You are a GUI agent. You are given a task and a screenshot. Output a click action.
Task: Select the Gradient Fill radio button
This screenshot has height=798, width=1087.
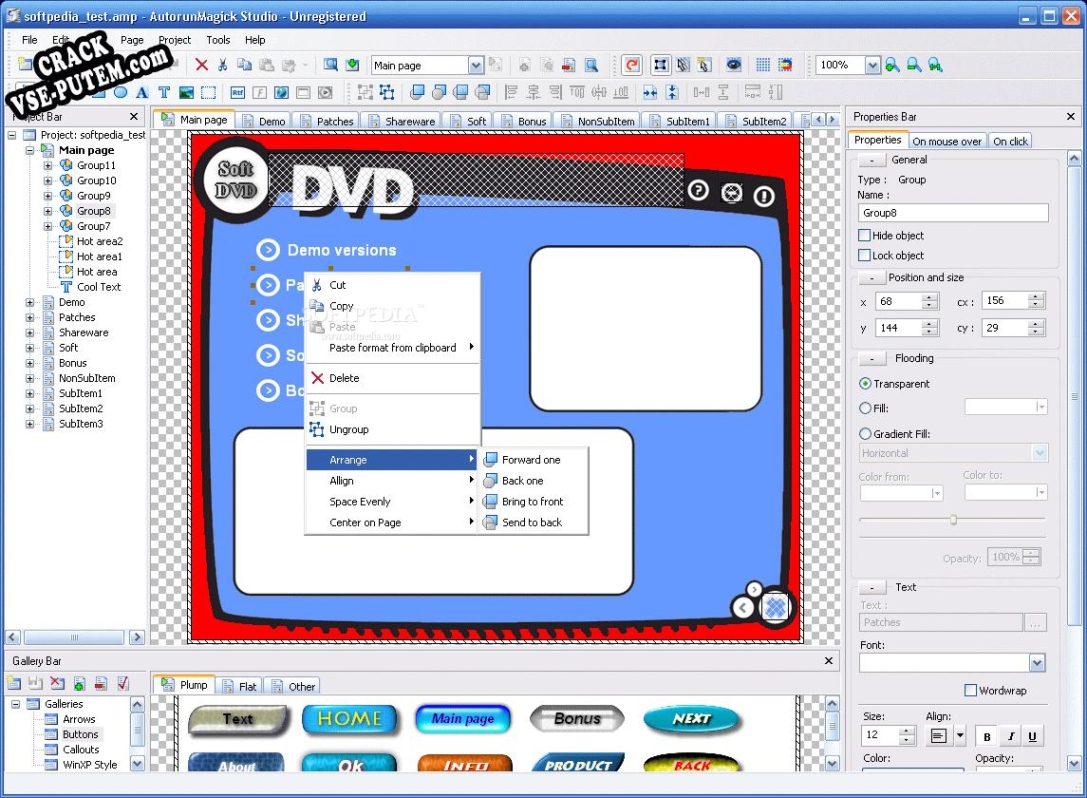[x=866, y=434]
